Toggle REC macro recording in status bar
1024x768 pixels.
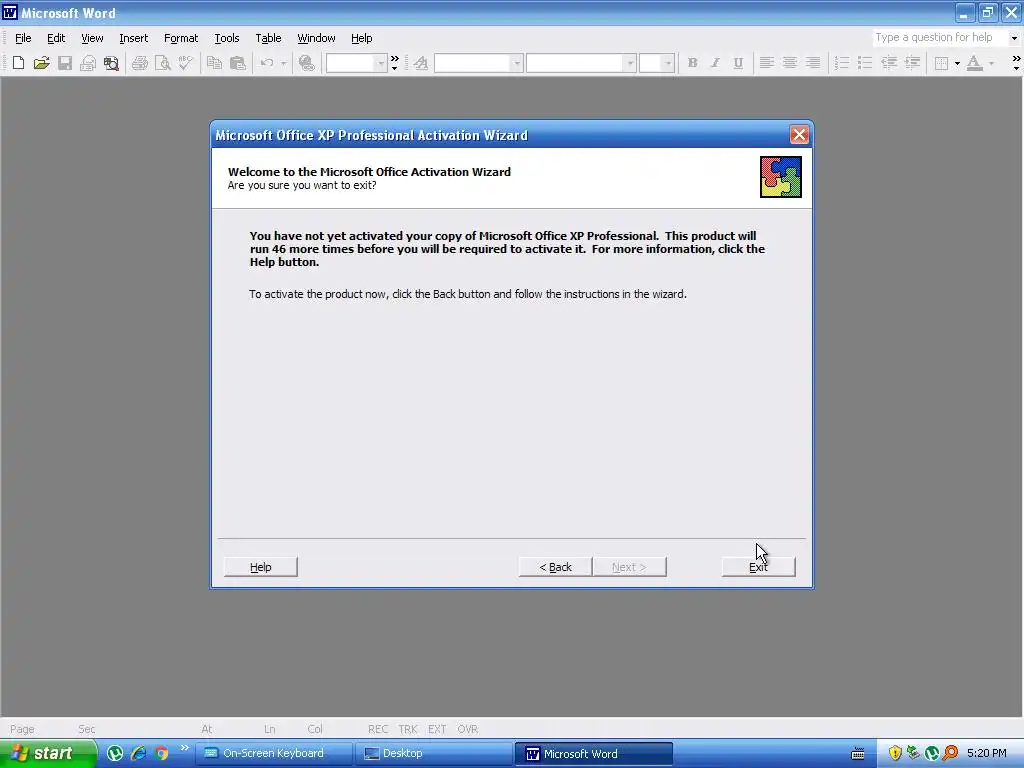[377, 729]
